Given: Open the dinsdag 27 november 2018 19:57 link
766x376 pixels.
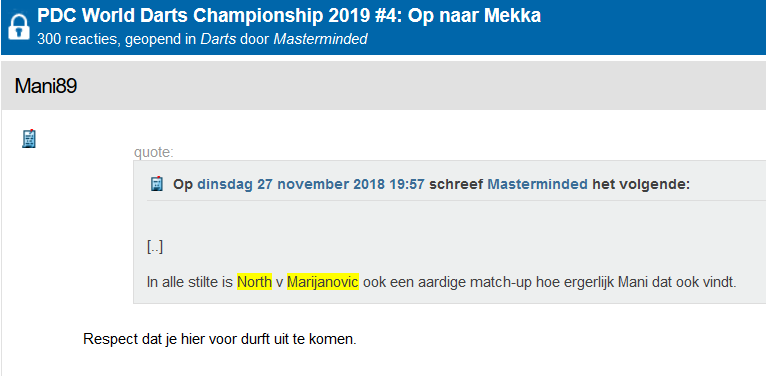Looking at the screenshot, I should 311,185.
